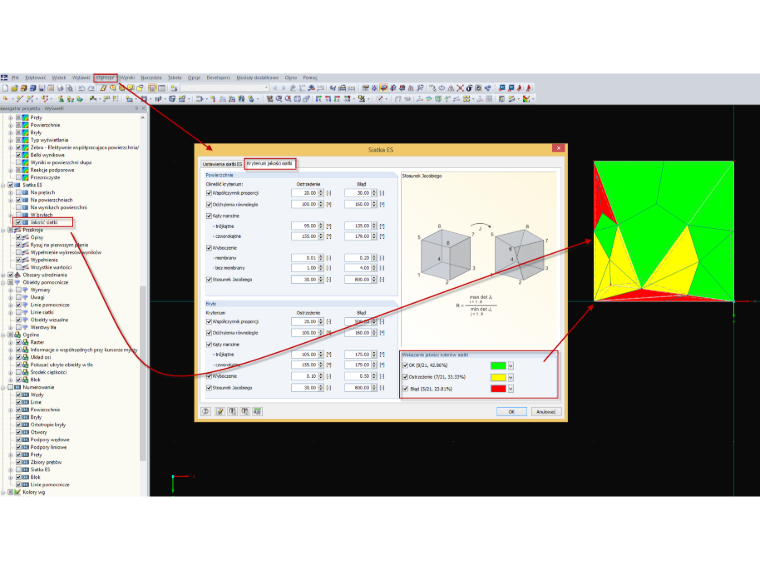Open the load case combo box in toolbar
The width and height of the screenshot is (760, 570).
[x=224, y=88]
